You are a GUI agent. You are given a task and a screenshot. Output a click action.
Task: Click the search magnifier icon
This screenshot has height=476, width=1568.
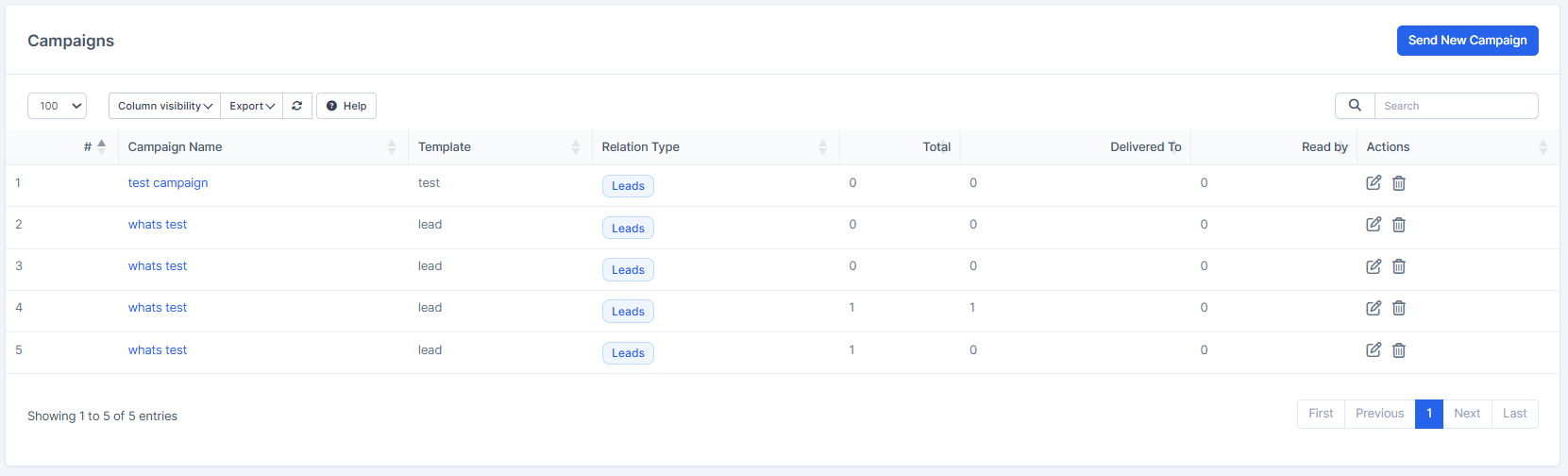[x=1355, y=106]
